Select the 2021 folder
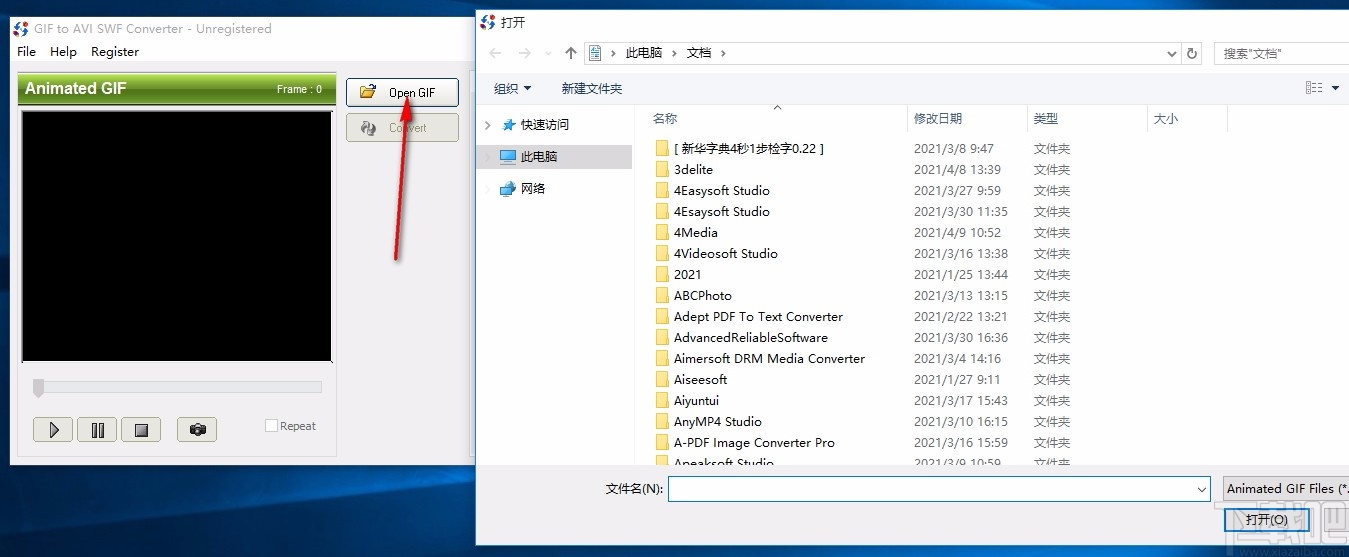The width and height of the screenshot is (1349, 557). pos(688,274)
